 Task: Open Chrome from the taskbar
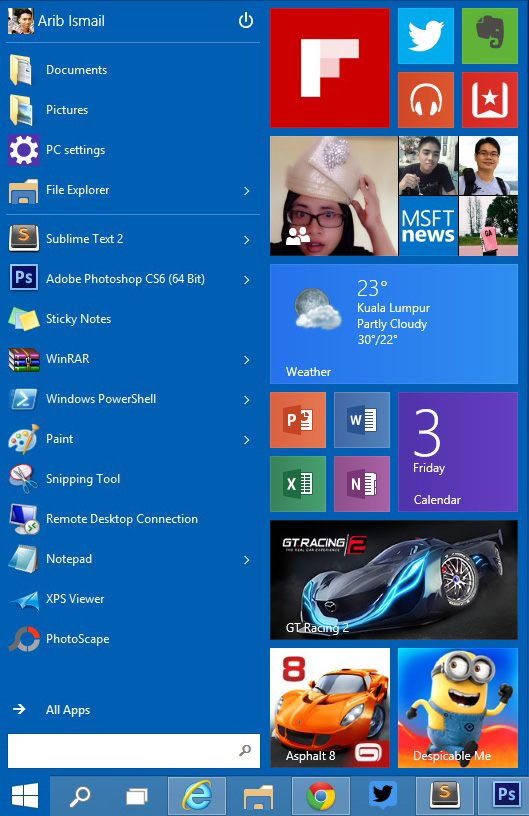coord(320,796)
